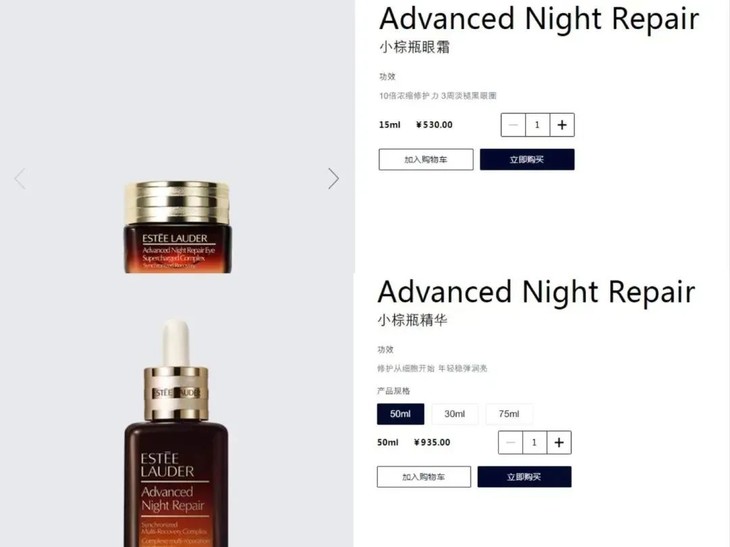The image size is (730, 547).
Task: Open the 小棕瓶眼霜 product title
Action: [x=414, y=47]
